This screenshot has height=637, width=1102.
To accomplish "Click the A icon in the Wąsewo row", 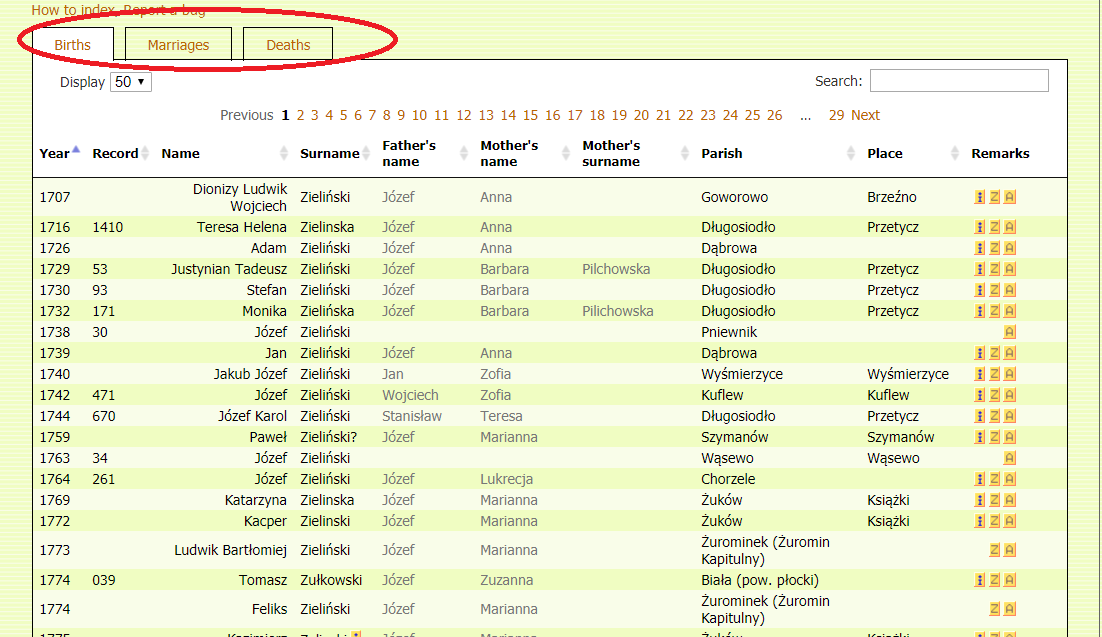I will [1010, 458].
